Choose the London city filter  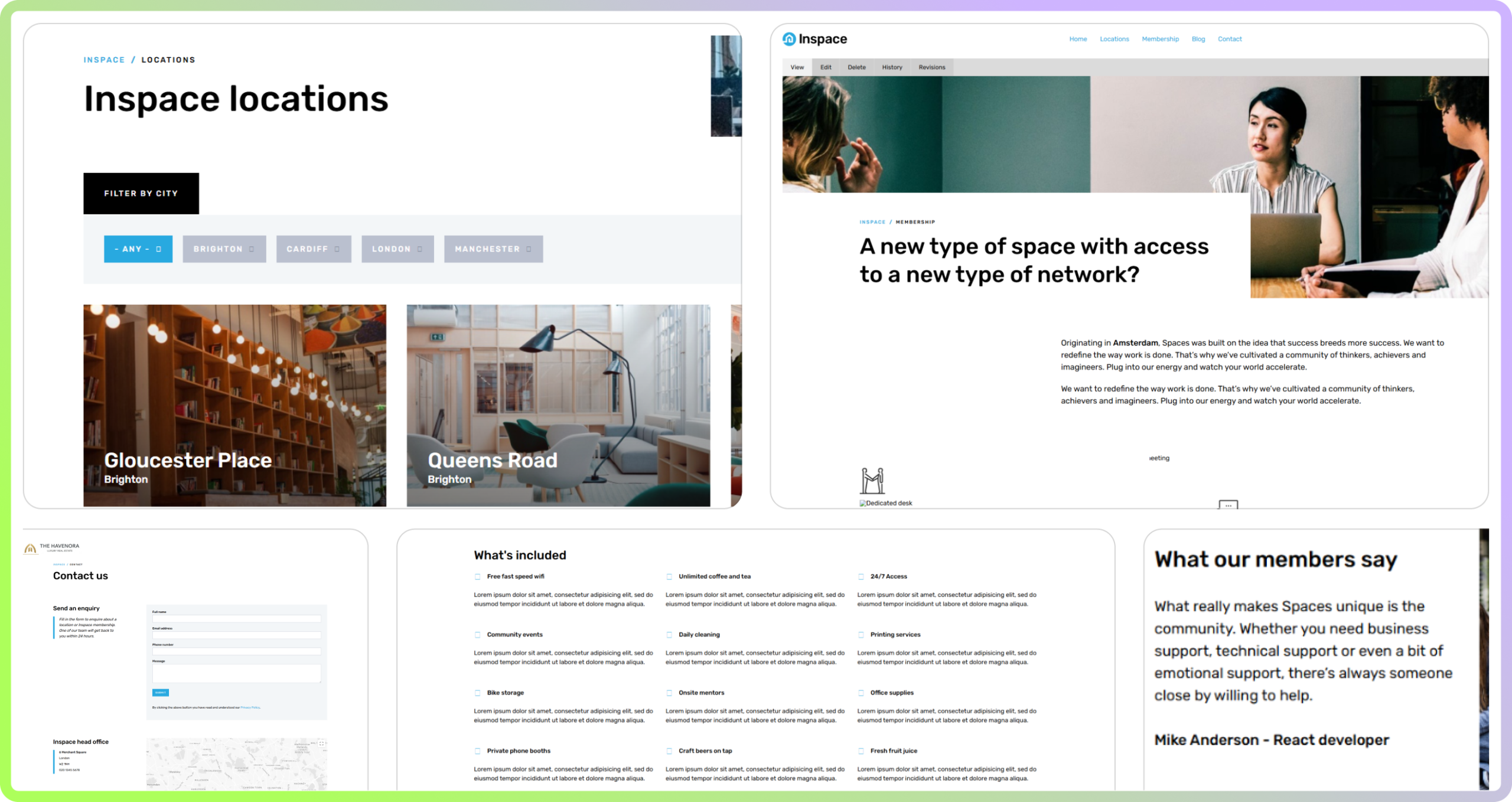tap(397, 249)
